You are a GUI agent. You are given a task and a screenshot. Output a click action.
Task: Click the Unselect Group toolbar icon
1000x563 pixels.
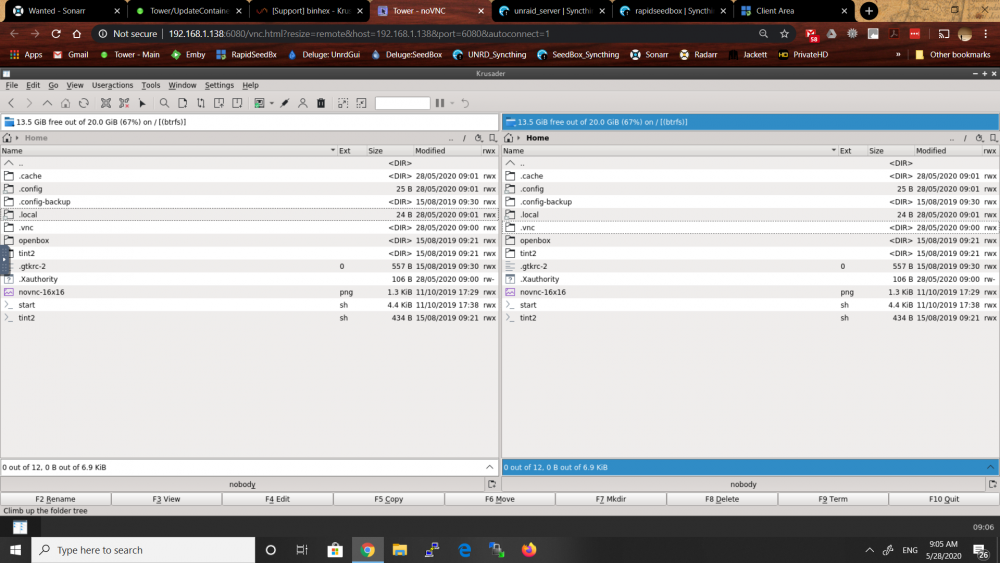pos(362,103)
